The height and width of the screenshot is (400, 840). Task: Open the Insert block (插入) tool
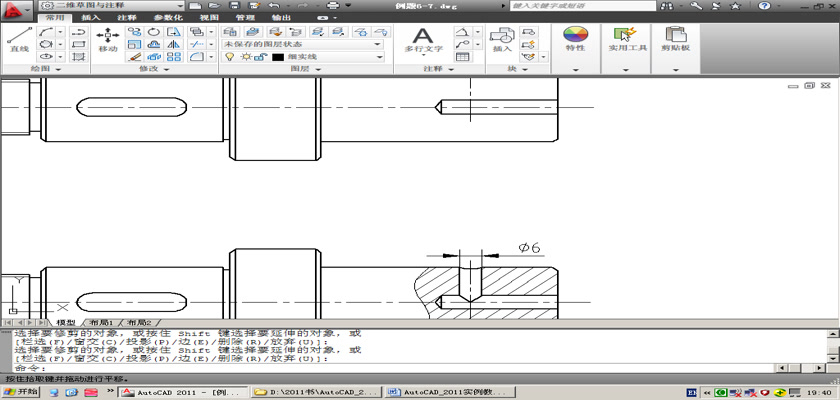[501, 38]
